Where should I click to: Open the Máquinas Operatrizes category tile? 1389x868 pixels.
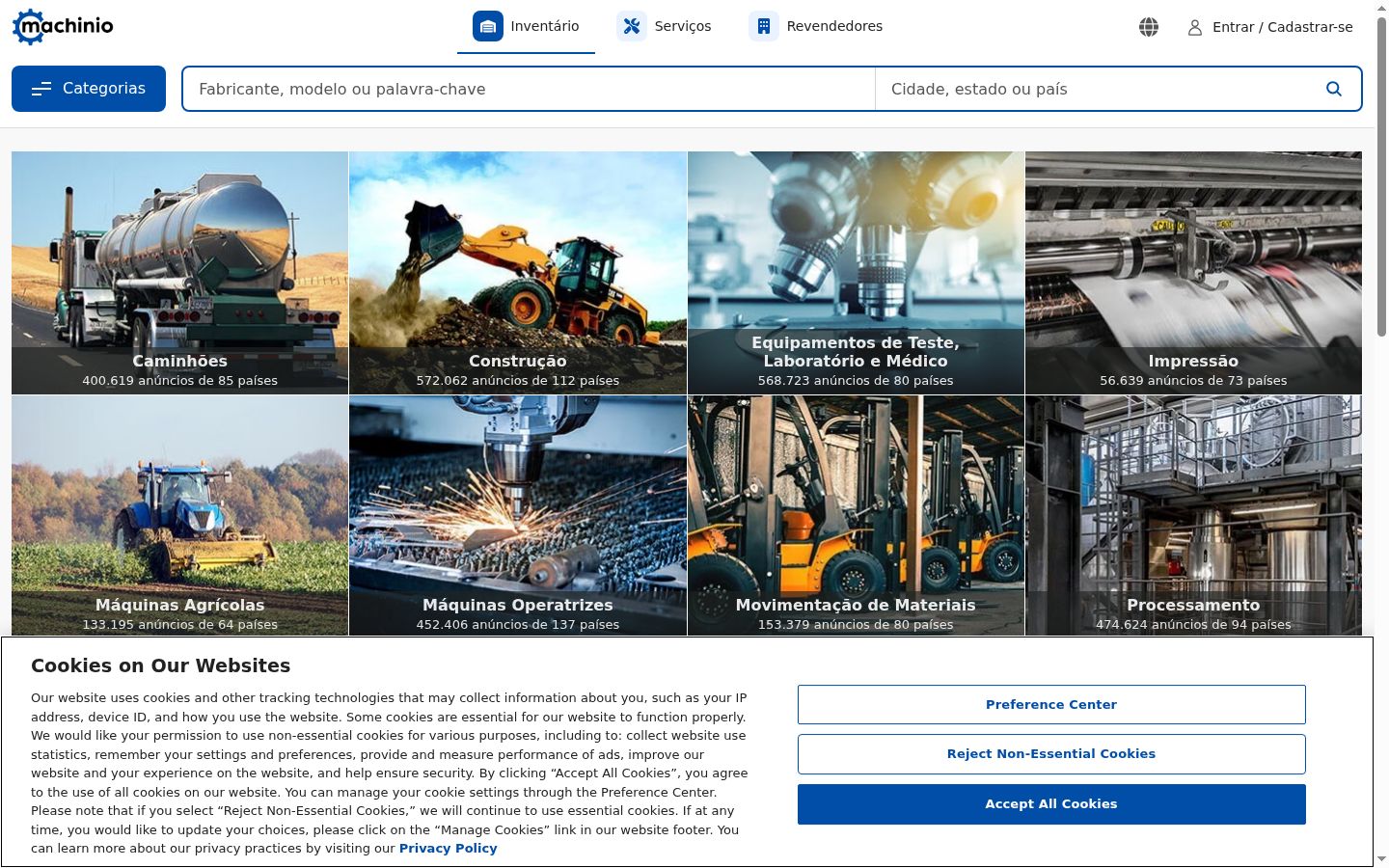518,515
